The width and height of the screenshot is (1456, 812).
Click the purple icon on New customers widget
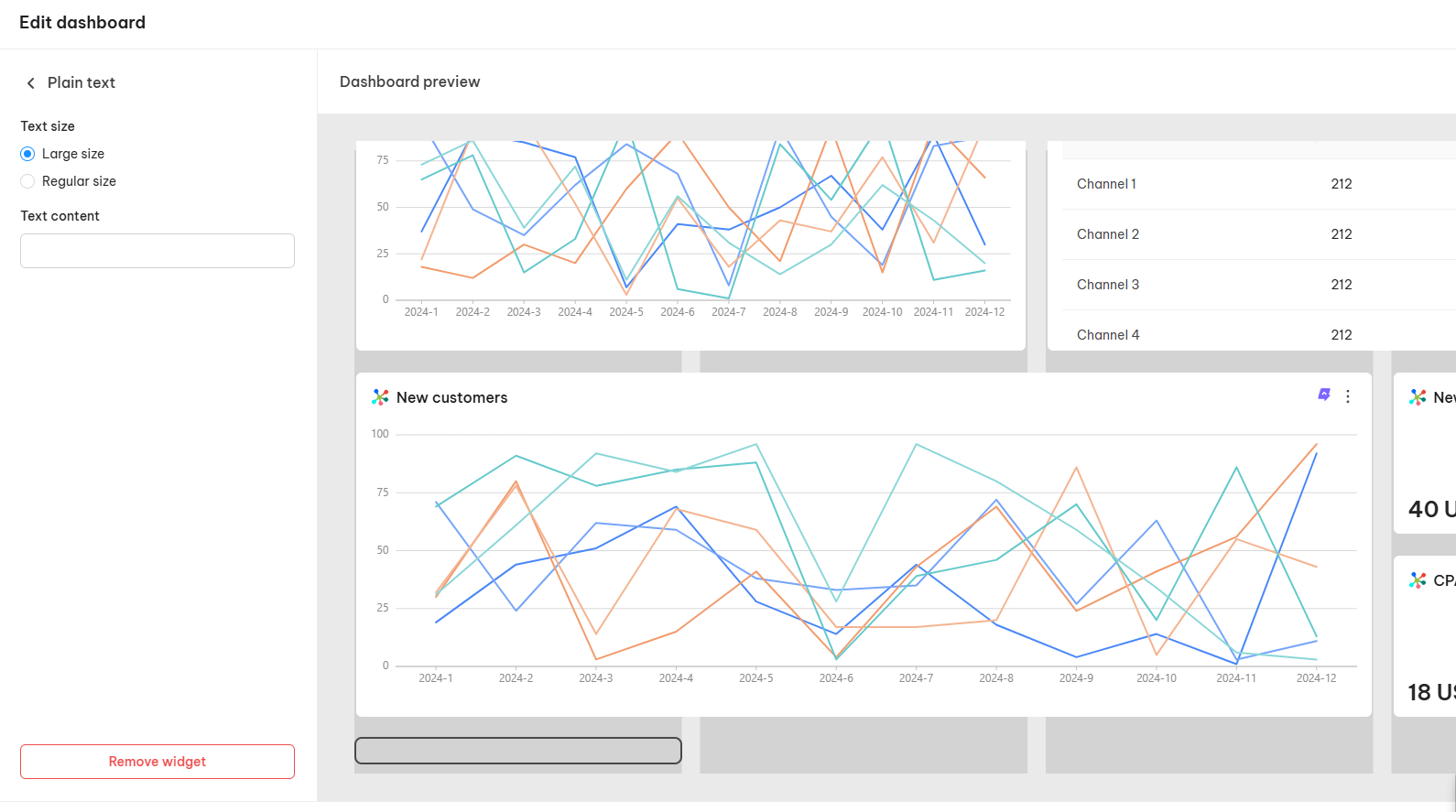point(1324,395)
